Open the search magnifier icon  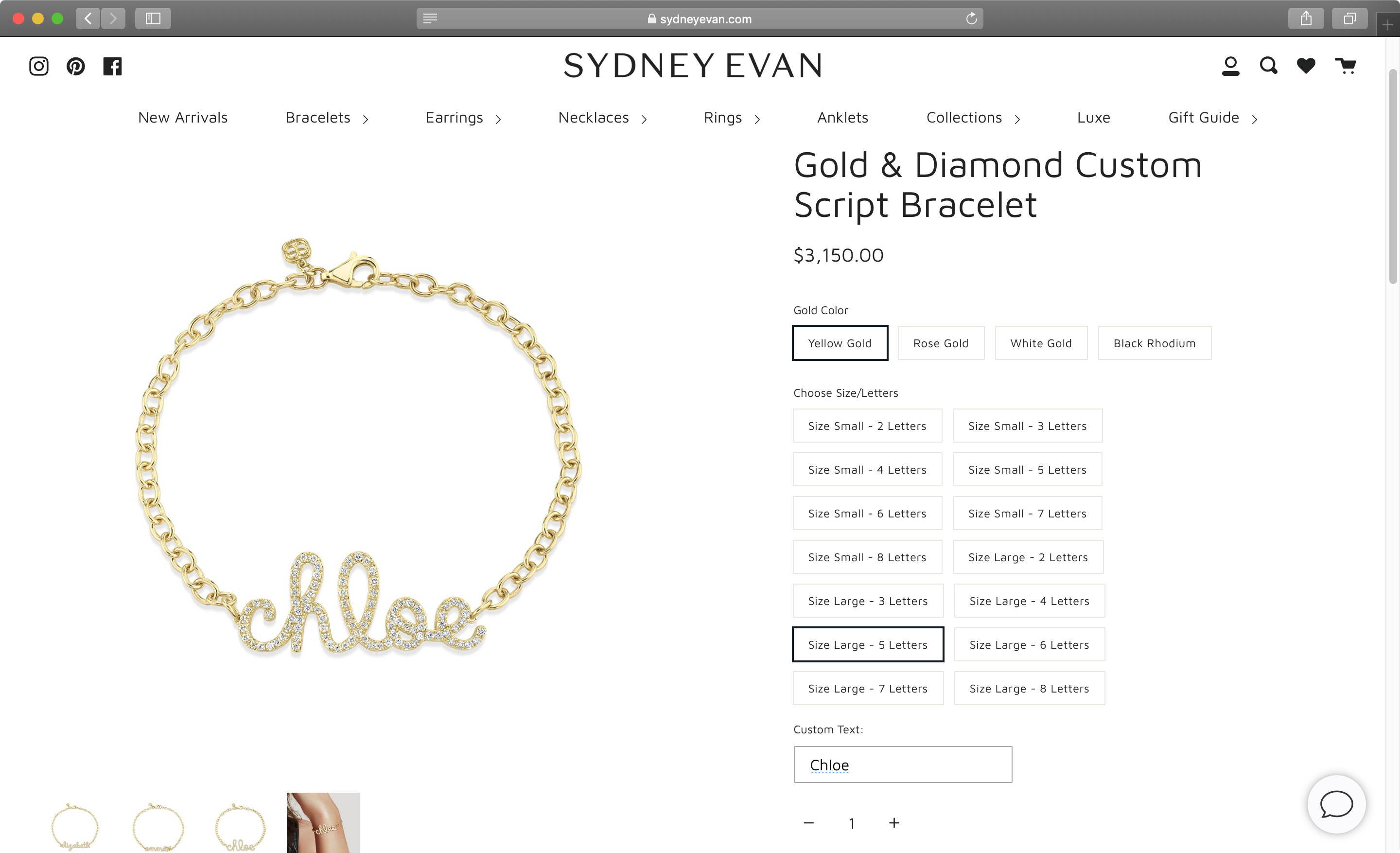pos(1268,66)
